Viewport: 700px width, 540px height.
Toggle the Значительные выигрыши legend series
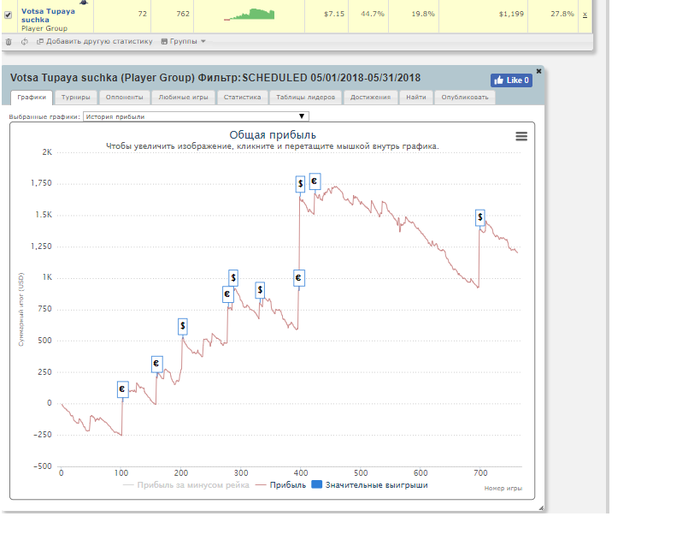tap(370, 485)
